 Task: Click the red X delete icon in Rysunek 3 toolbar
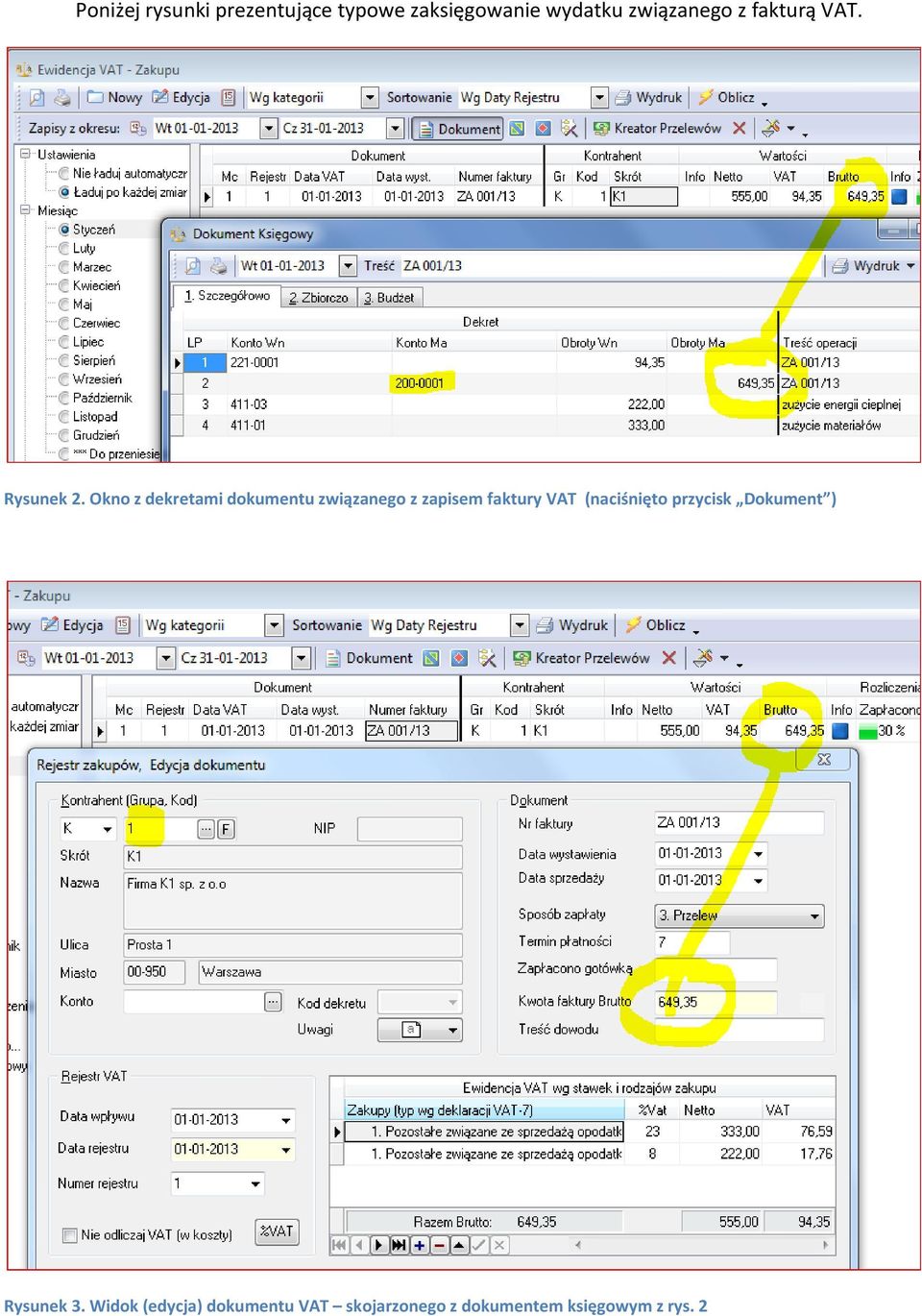[669, 658]
